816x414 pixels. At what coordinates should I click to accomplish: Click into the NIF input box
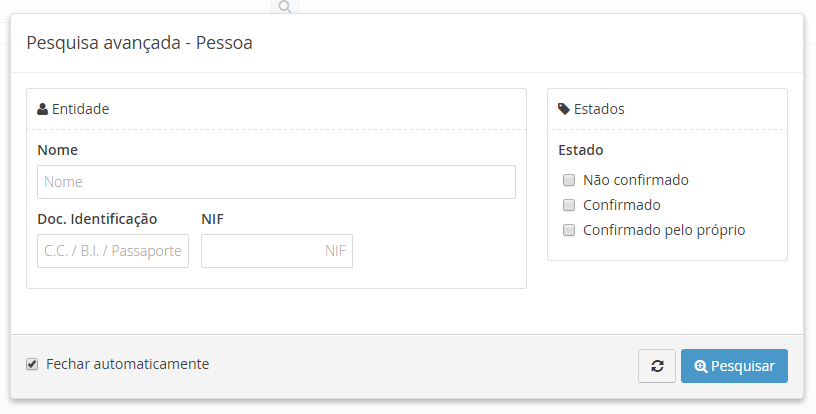pos(277,251)
